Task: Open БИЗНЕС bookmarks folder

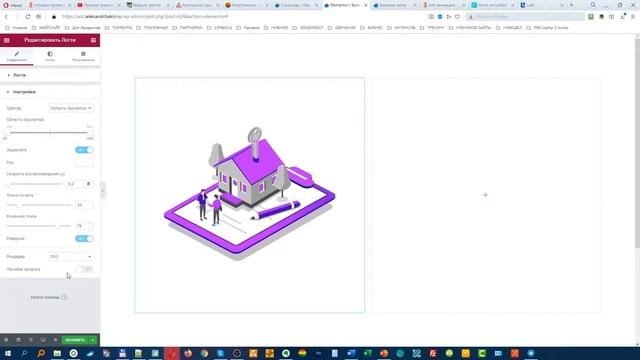Action: tap(371, 28)
